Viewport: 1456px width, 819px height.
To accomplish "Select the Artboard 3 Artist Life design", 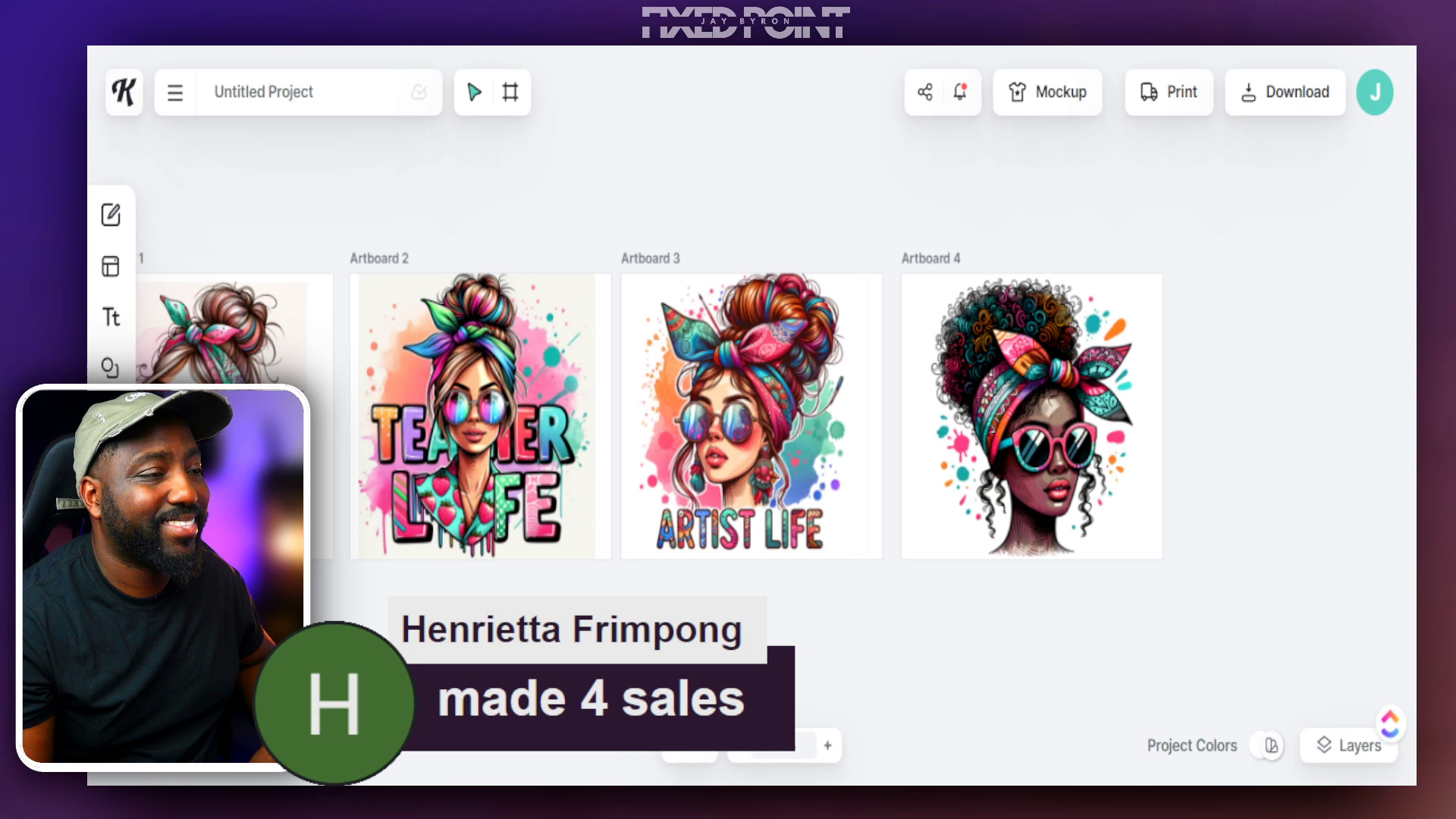I will [x=751, y=417].
